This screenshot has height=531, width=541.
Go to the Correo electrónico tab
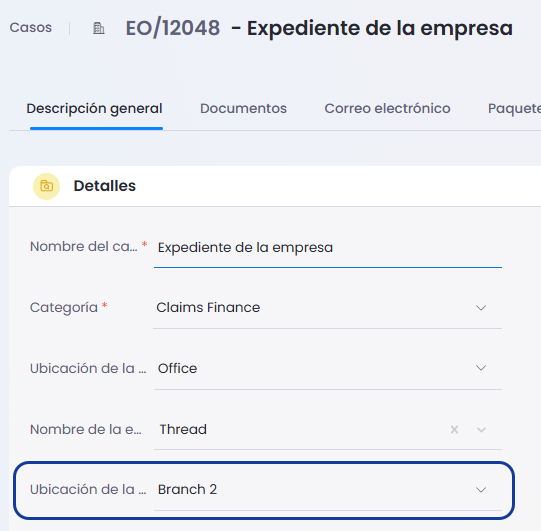(387, 109)
